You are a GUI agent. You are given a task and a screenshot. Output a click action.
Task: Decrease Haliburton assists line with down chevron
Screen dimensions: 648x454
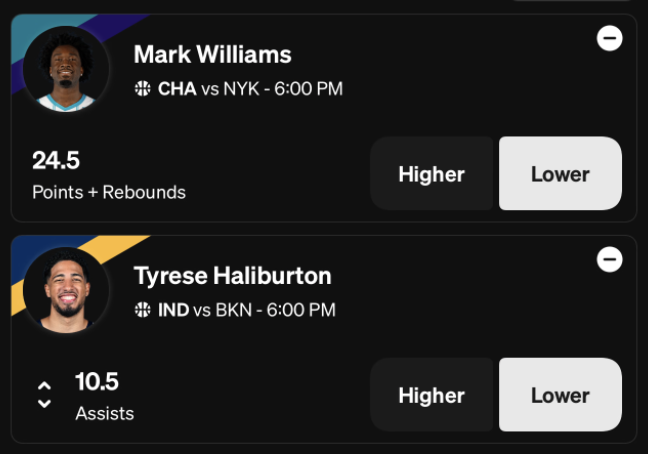[x=44, y=403]
